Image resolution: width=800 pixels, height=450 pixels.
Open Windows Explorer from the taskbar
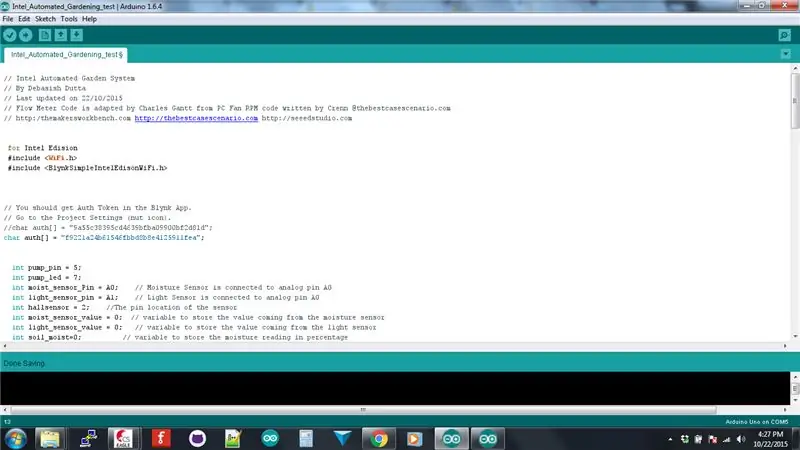coord(50,439)
